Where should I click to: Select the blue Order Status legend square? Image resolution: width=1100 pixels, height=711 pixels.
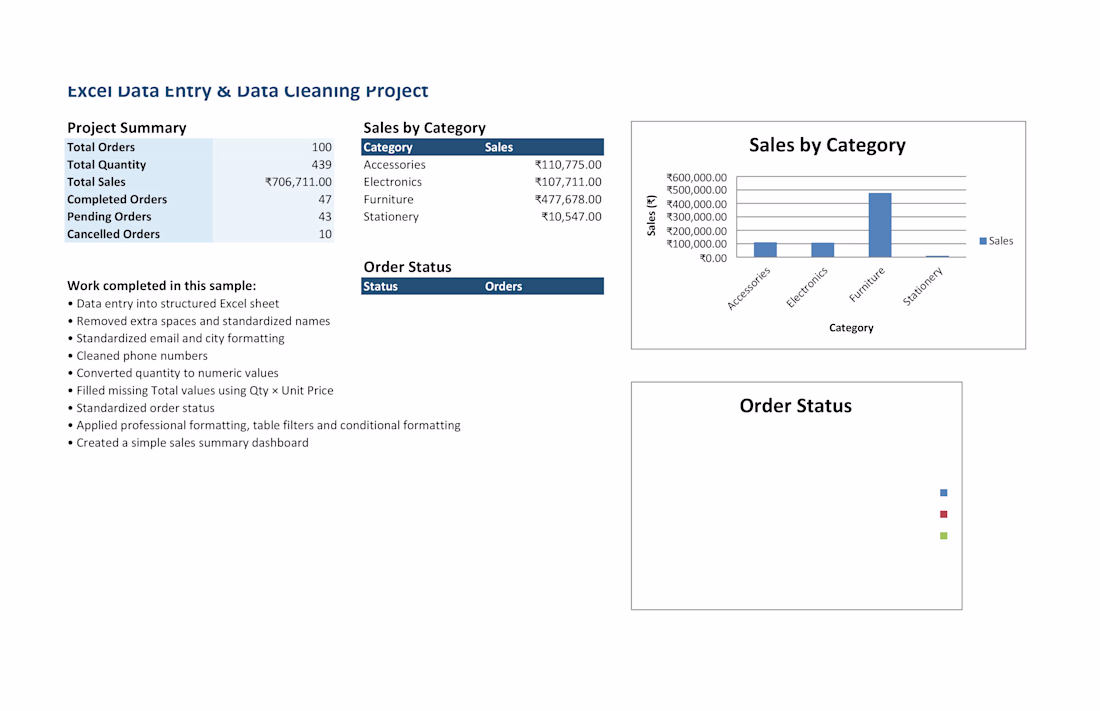[x=944, y=493]
